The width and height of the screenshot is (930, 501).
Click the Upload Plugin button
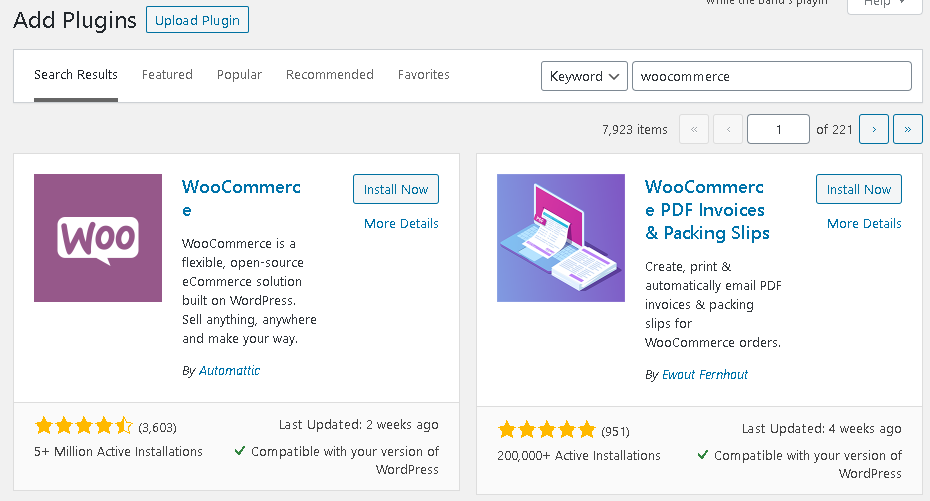pyautogui.click(x=198, y=20)
